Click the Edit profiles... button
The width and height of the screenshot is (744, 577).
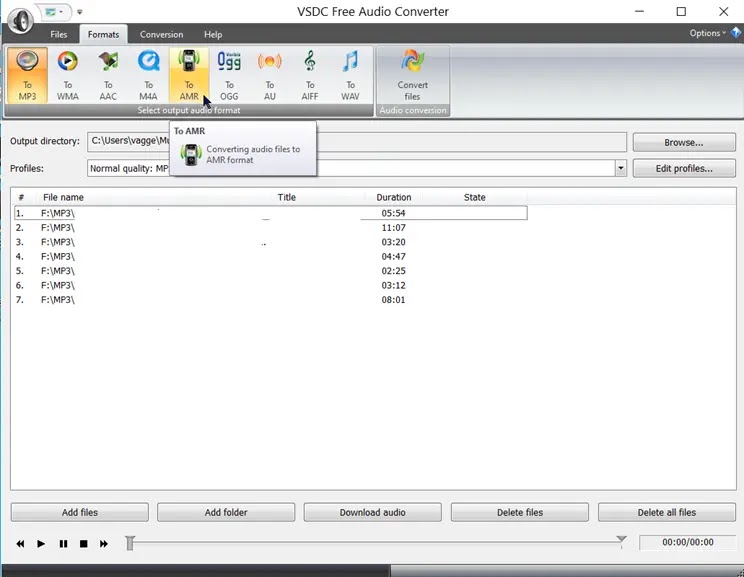tap(684, 168)
